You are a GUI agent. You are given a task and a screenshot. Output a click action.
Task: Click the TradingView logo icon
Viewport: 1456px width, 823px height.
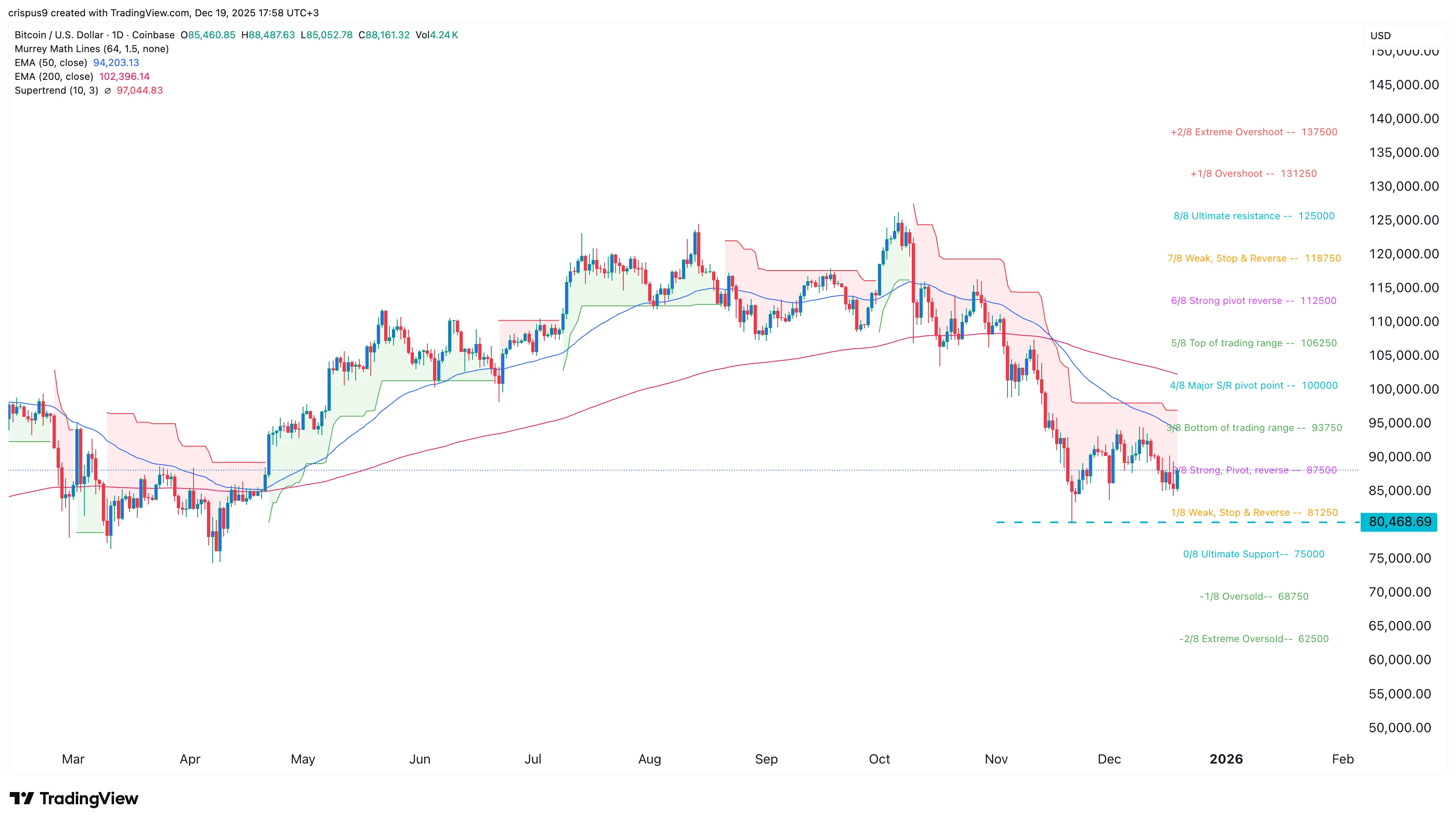click(x=22, y=798)
